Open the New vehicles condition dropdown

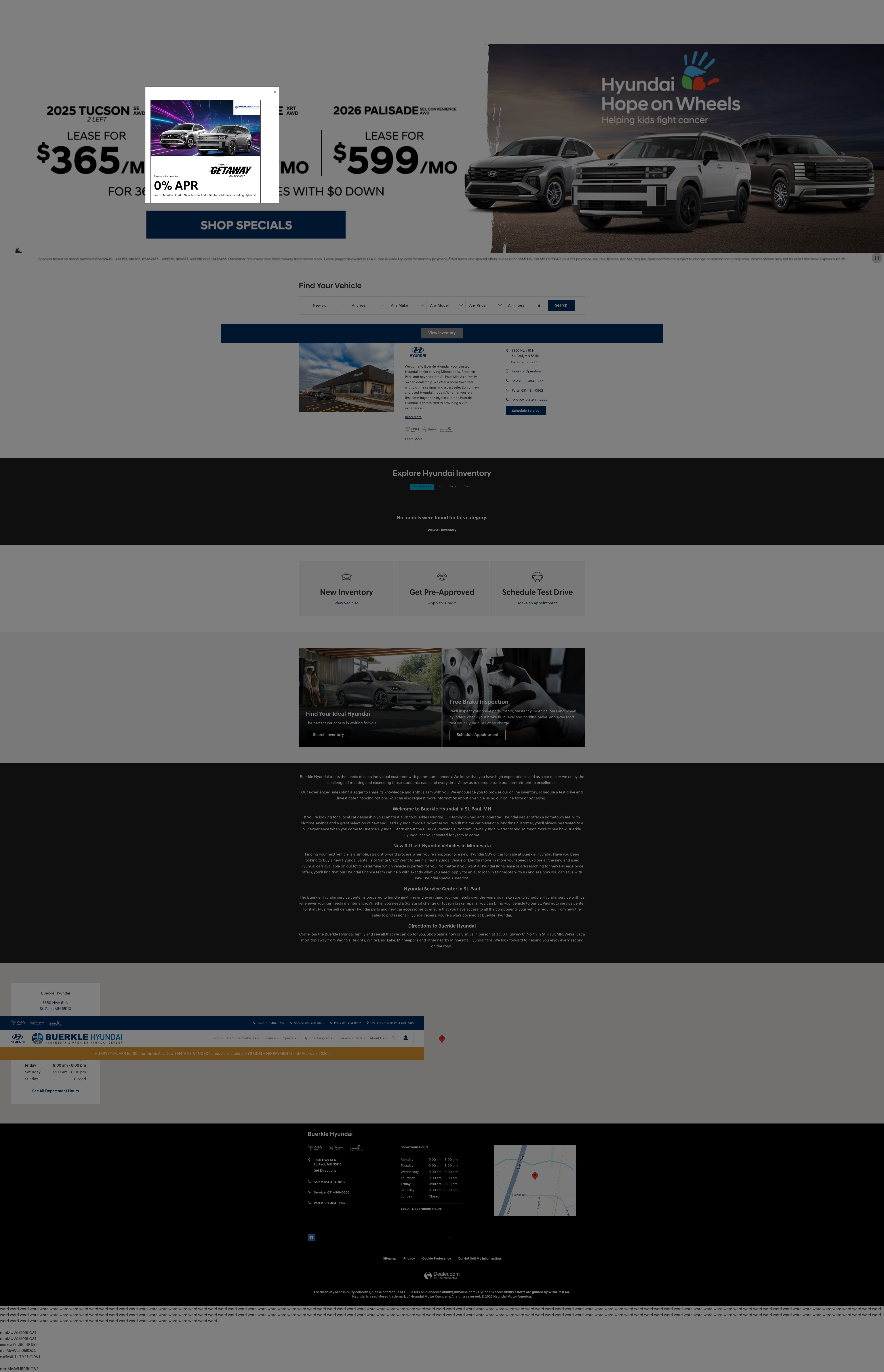tap(329, 305)
